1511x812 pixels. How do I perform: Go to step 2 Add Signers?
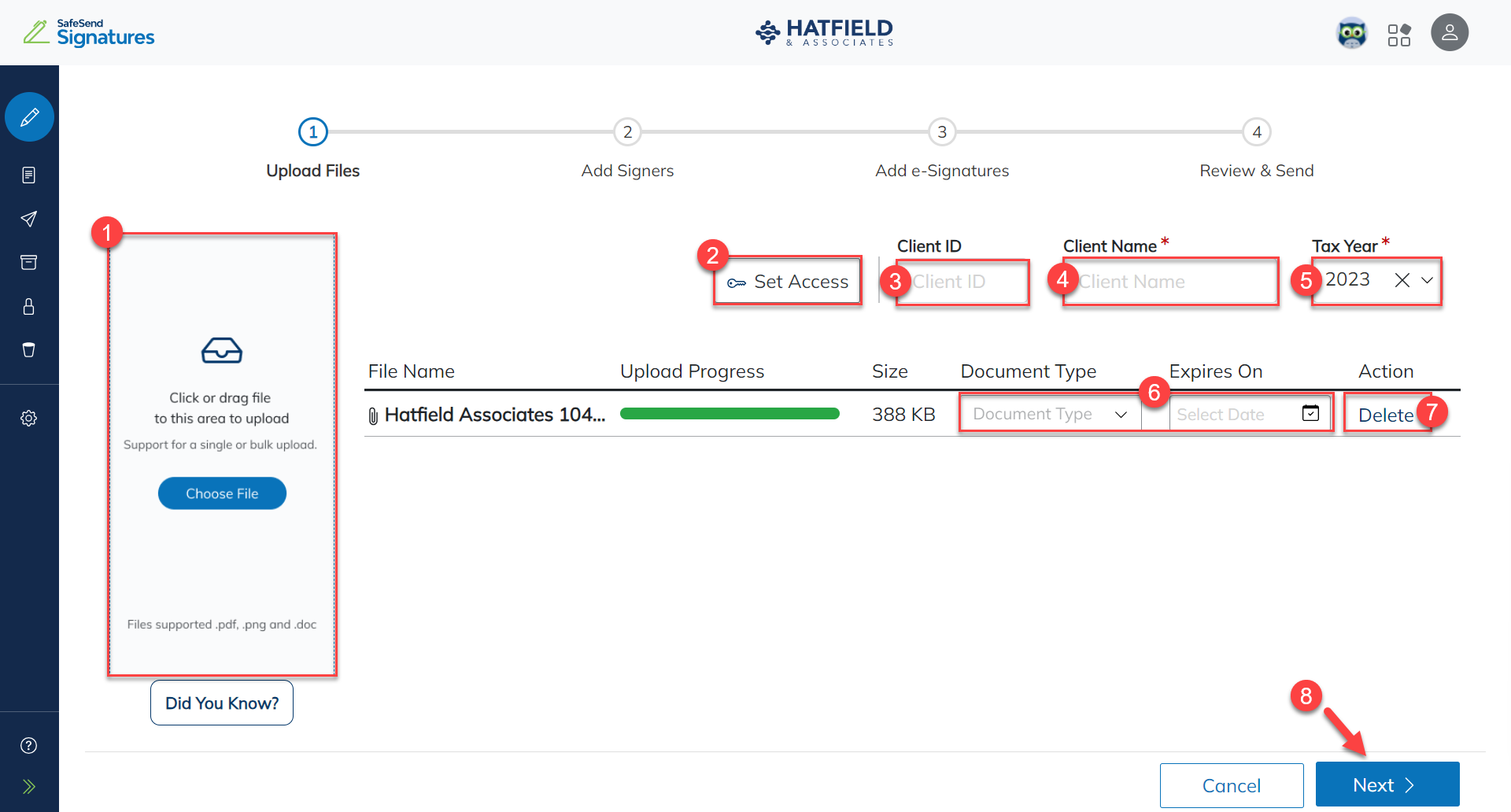pos(627,132)
